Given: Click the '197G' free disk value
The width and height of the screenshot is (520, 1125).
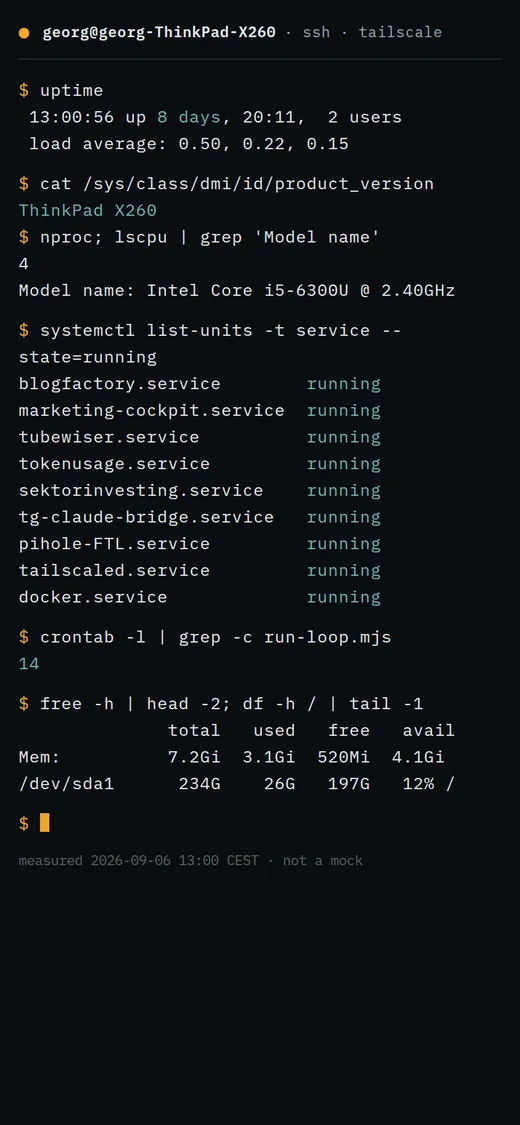Looking at the screenshot, I should (x=349, y=783).
